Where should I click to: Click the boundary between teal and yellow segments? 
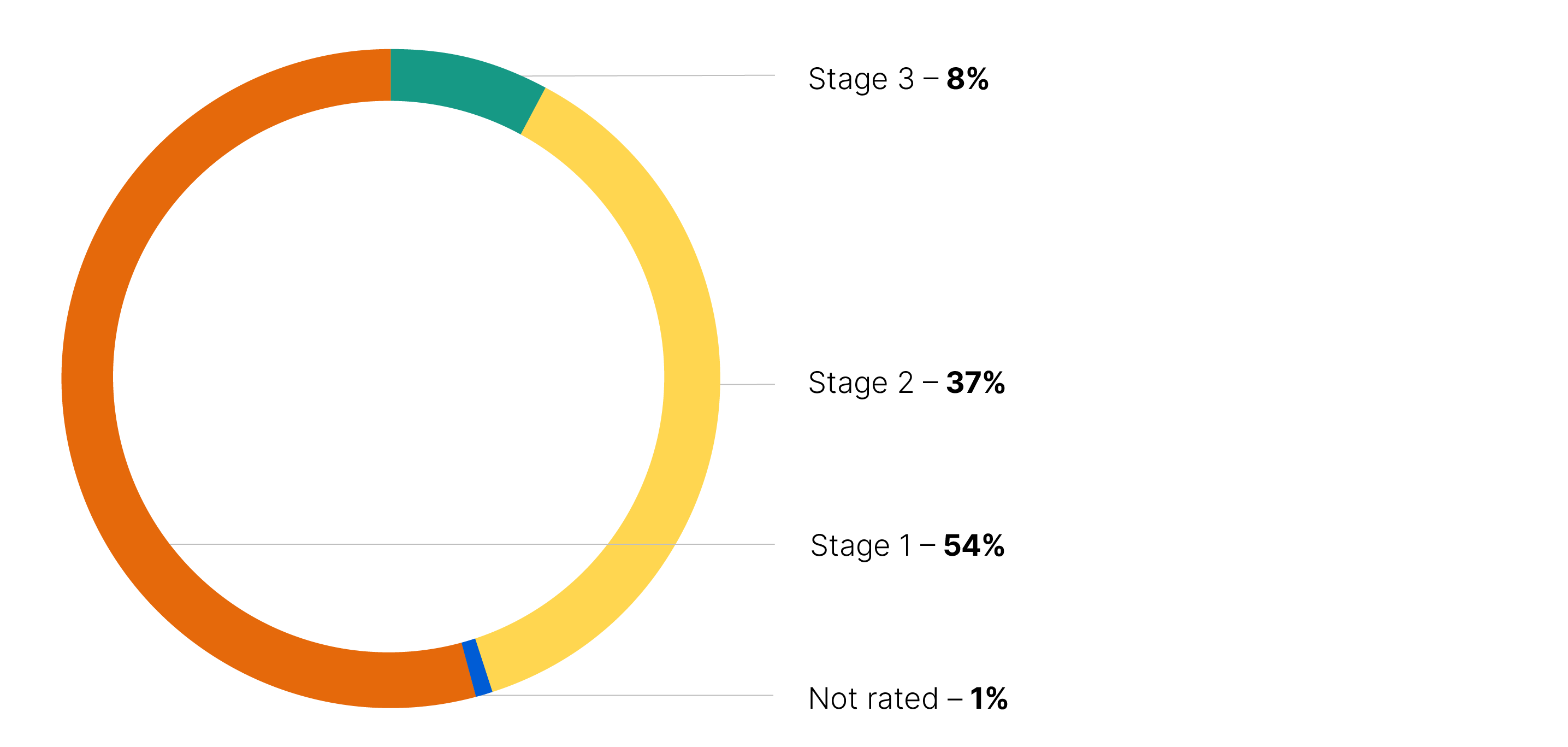tap(533, 111)
